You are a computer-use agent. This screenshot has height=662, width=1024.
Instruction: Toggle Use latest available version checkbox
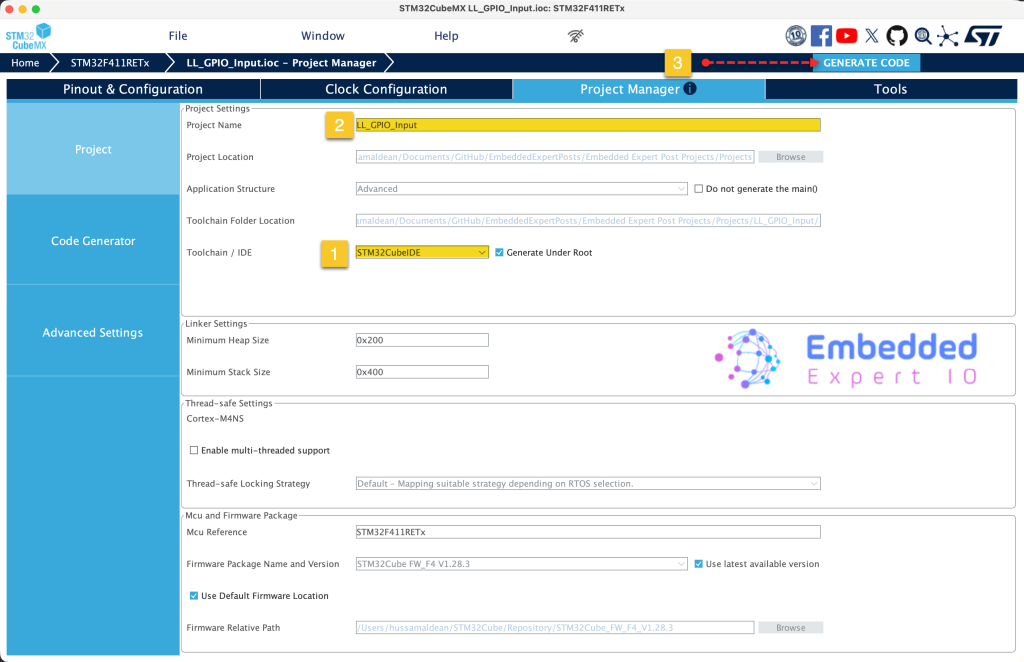pyautogui.click(x=698, y=564)
